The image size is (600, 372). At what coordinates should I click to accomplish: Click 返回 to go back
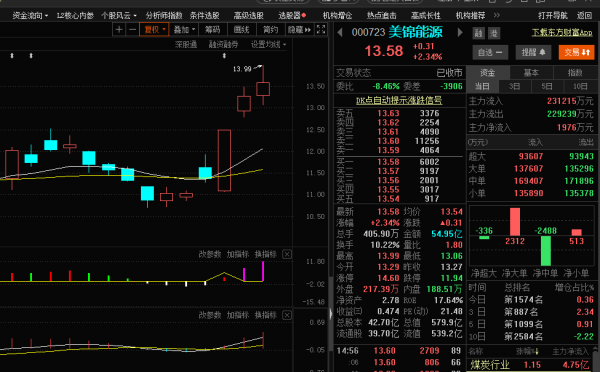(584, 16)
